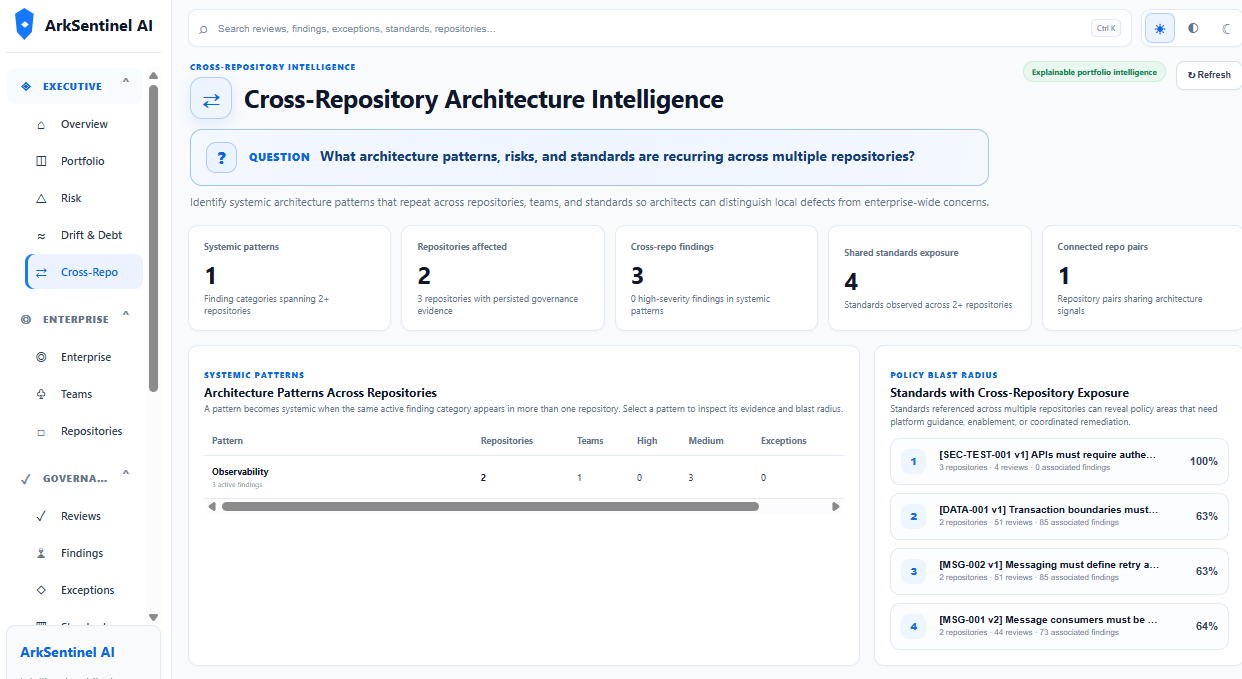Screen dimensions: 1242x679
Task: Click the Enterprise section globe icon
Action: (x=26, y=320)
